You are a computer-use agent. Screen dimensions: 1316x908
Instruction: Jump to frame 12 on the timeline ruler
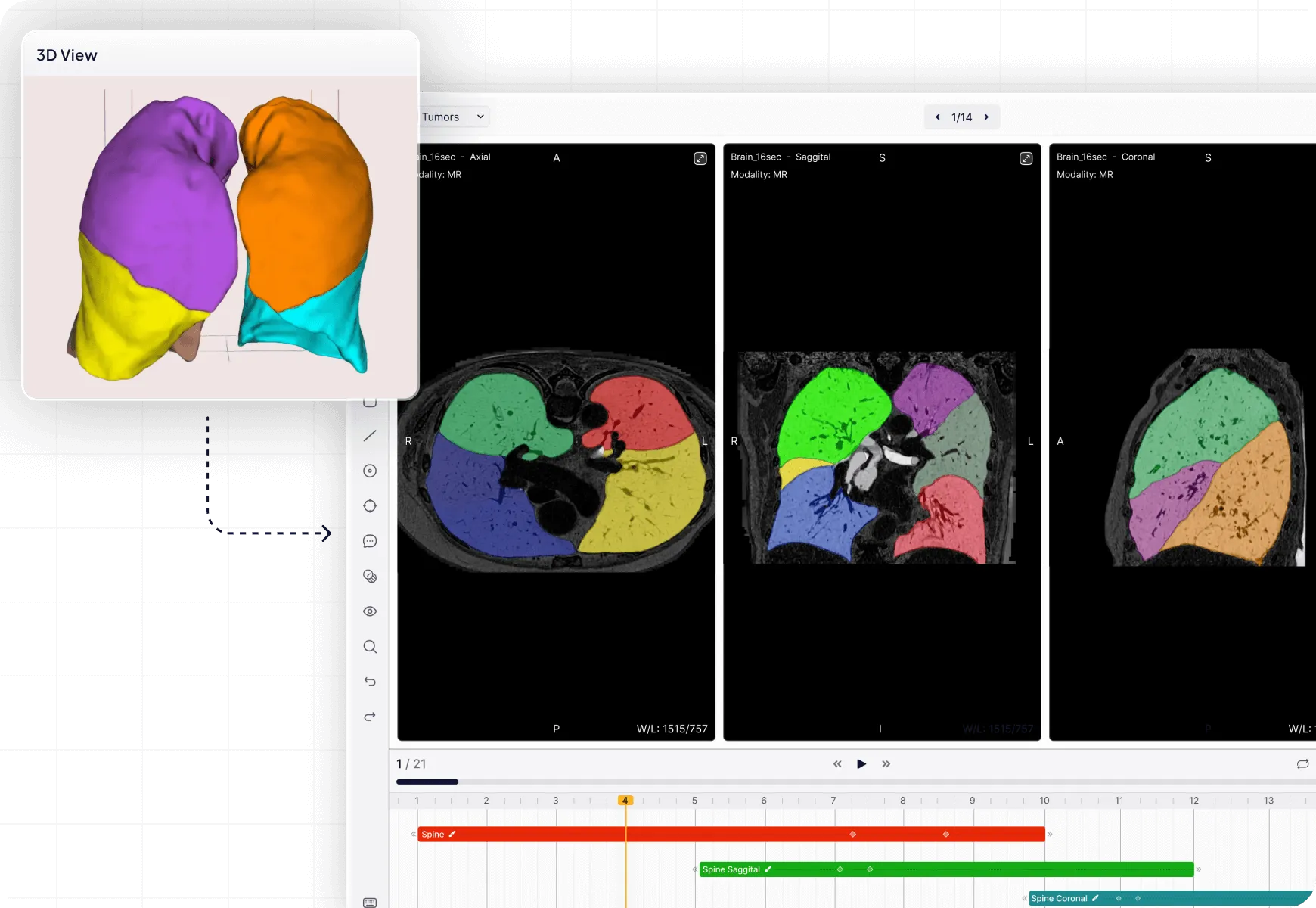tap(1194, 801)
